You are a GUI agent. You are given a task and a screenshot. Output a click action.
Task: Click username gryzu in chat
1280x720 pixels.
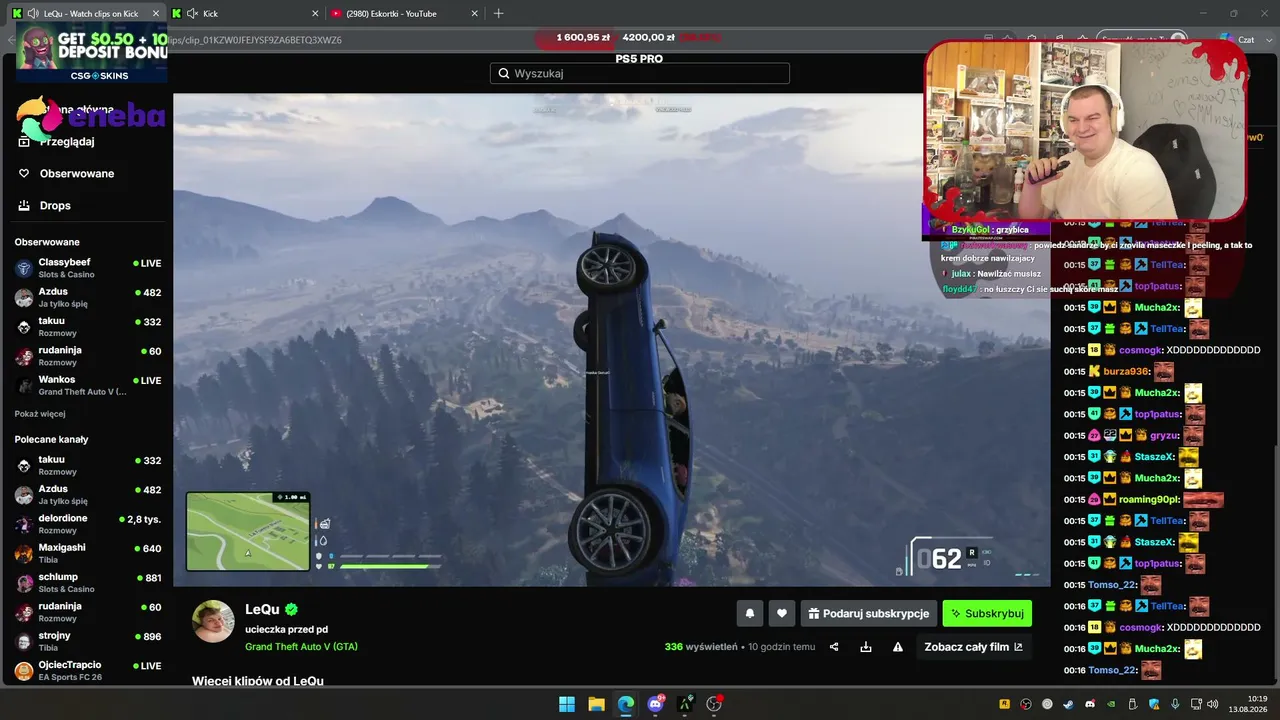tap(1164, 435)
